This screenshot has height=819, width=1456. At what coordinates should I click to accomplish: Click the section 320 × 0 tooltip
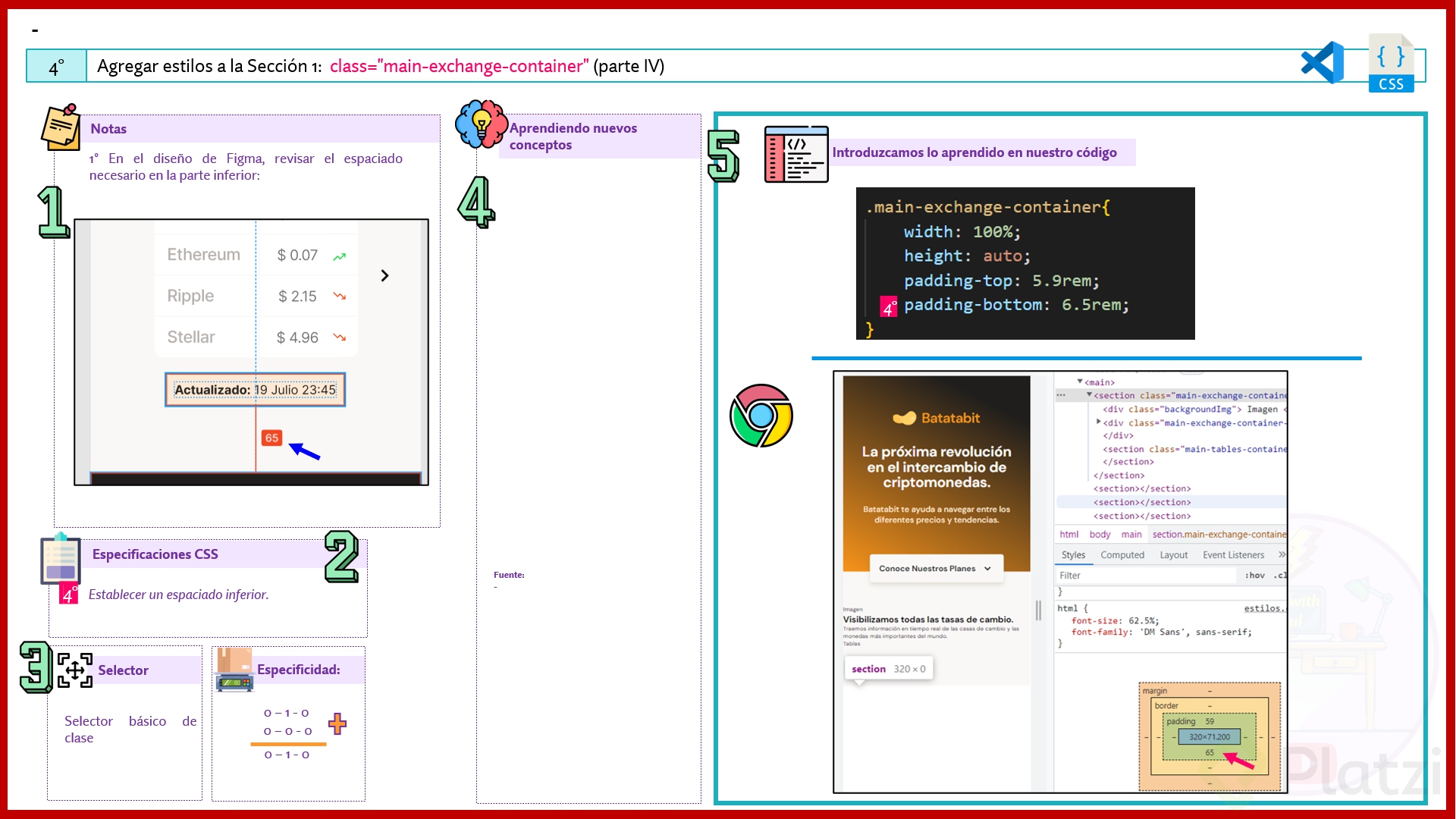click(x=888, y=669)
